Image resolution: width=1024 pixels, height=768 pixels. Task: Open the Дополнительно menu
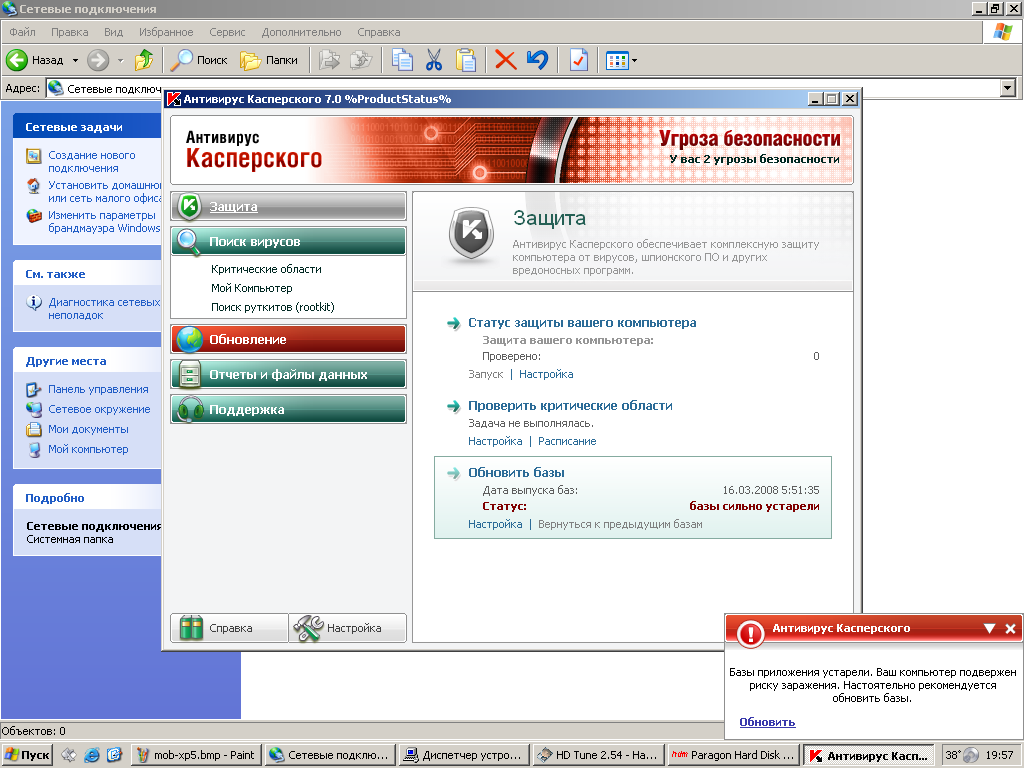point(301,32)
